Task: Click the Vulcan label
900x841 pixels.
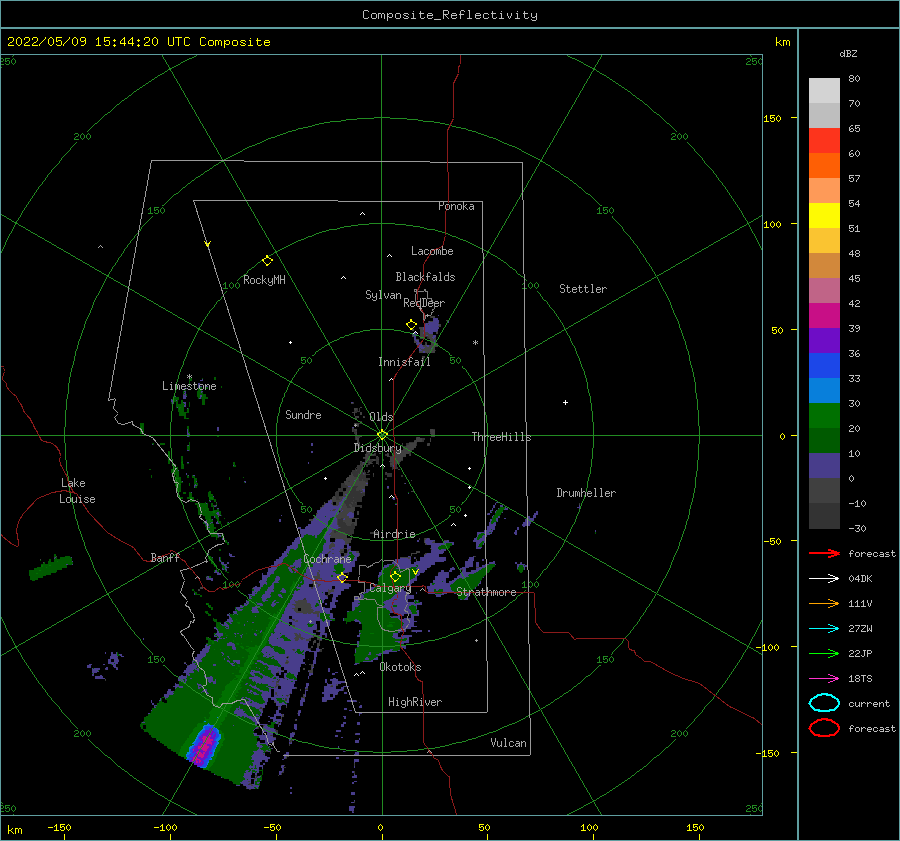Action: (509, 743)
